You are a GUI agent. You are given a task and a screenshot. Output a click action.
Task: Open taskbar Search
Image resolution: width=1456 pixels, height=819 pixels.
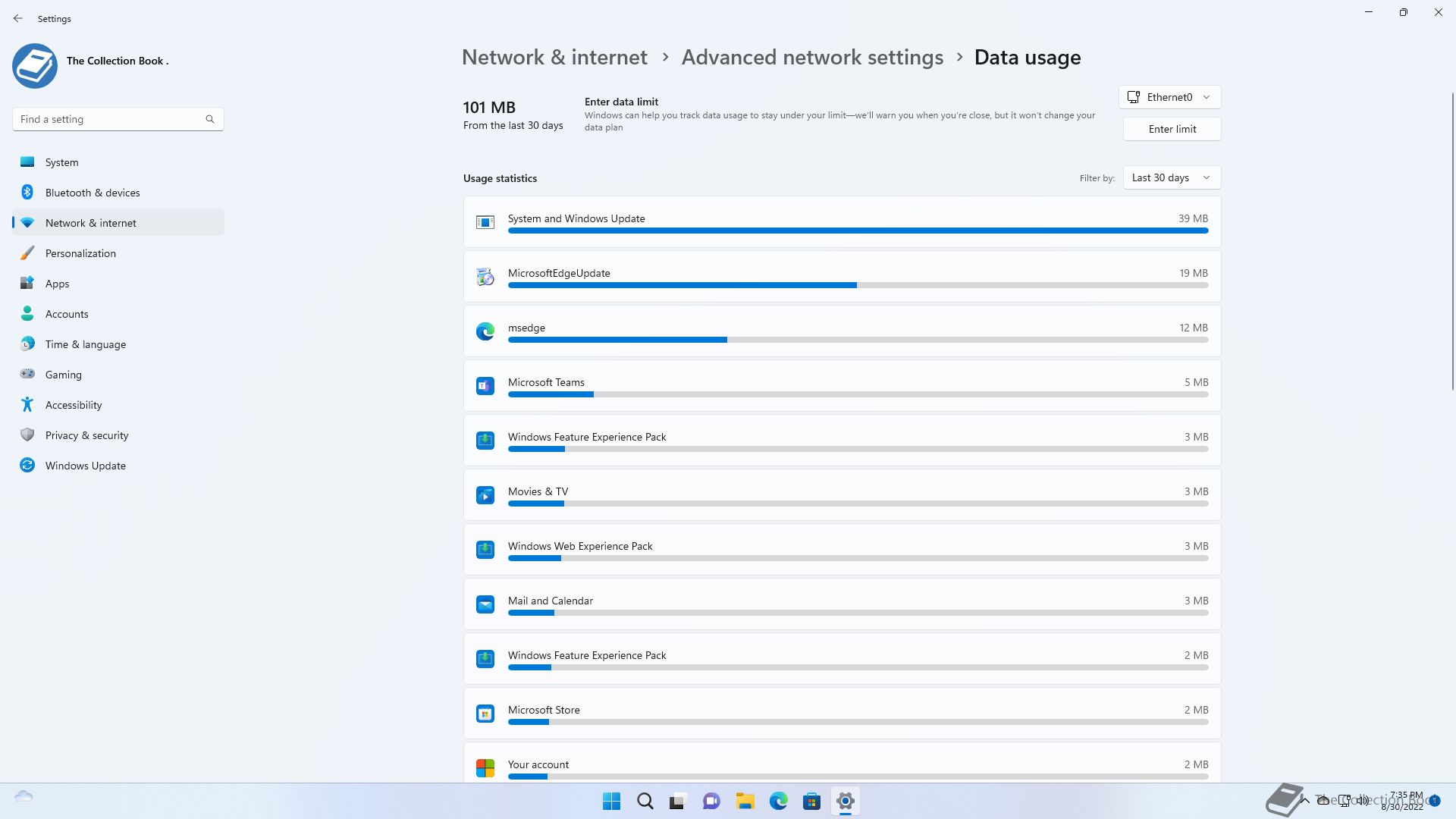point(645,801)
